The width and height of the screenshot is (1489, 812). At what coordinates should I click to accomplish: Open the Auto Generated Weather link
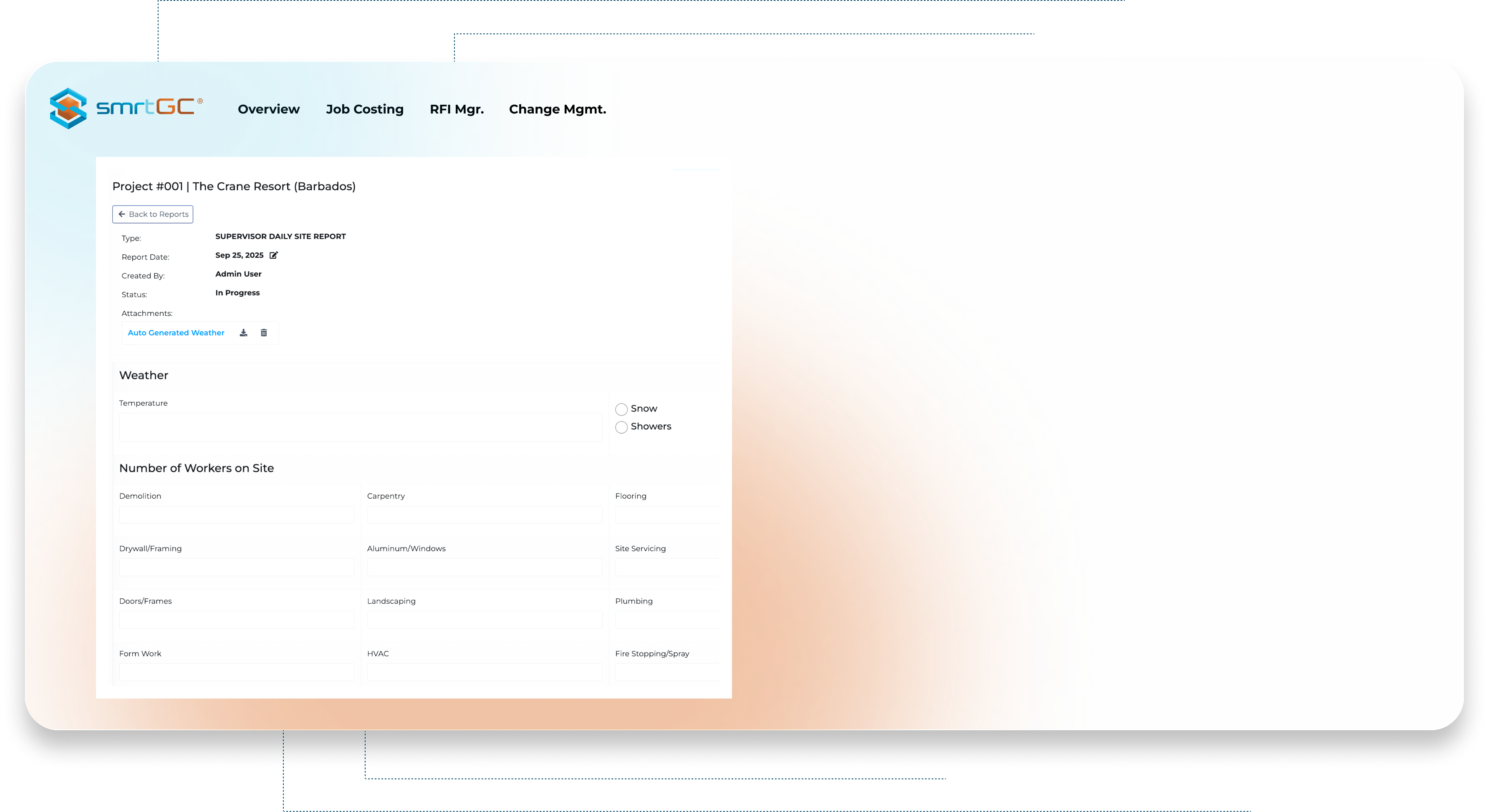point(176,332)
